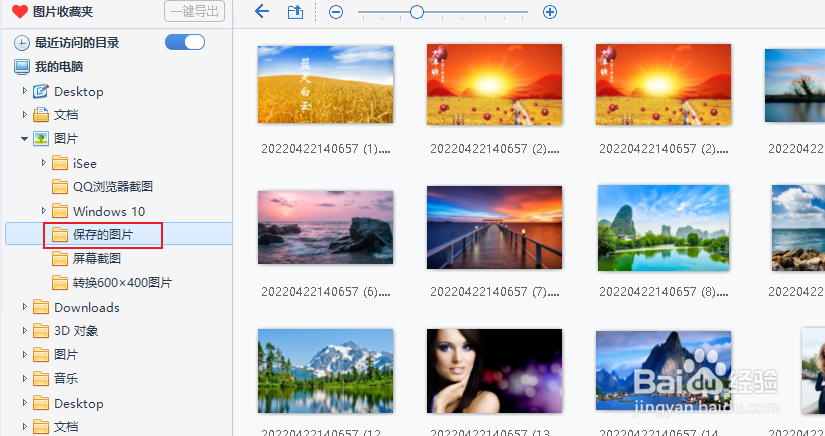Select the 保存的图片 folder
The width and height of the screenshot is (825, 436).
click(x=103, y=235)
